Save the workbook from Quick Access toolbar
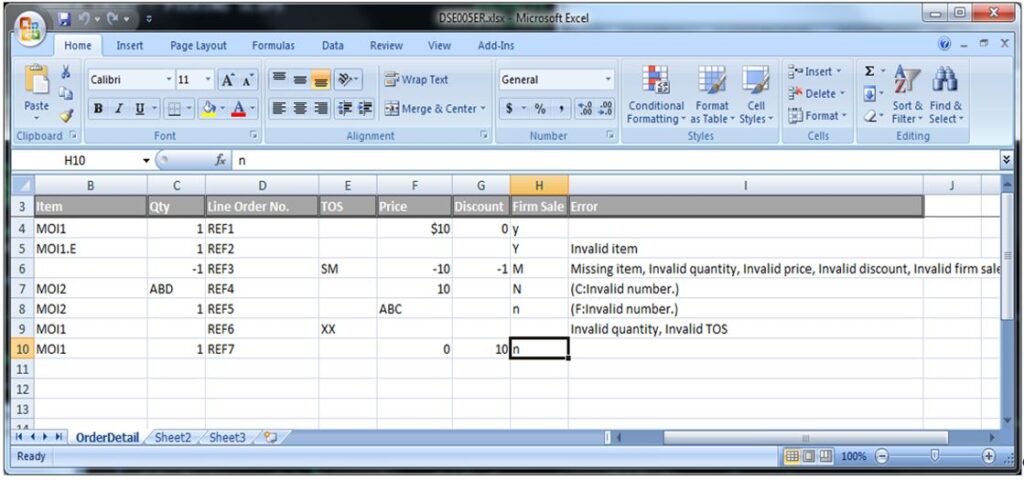Screen dimensions: 1024x480 coord(64,19)
